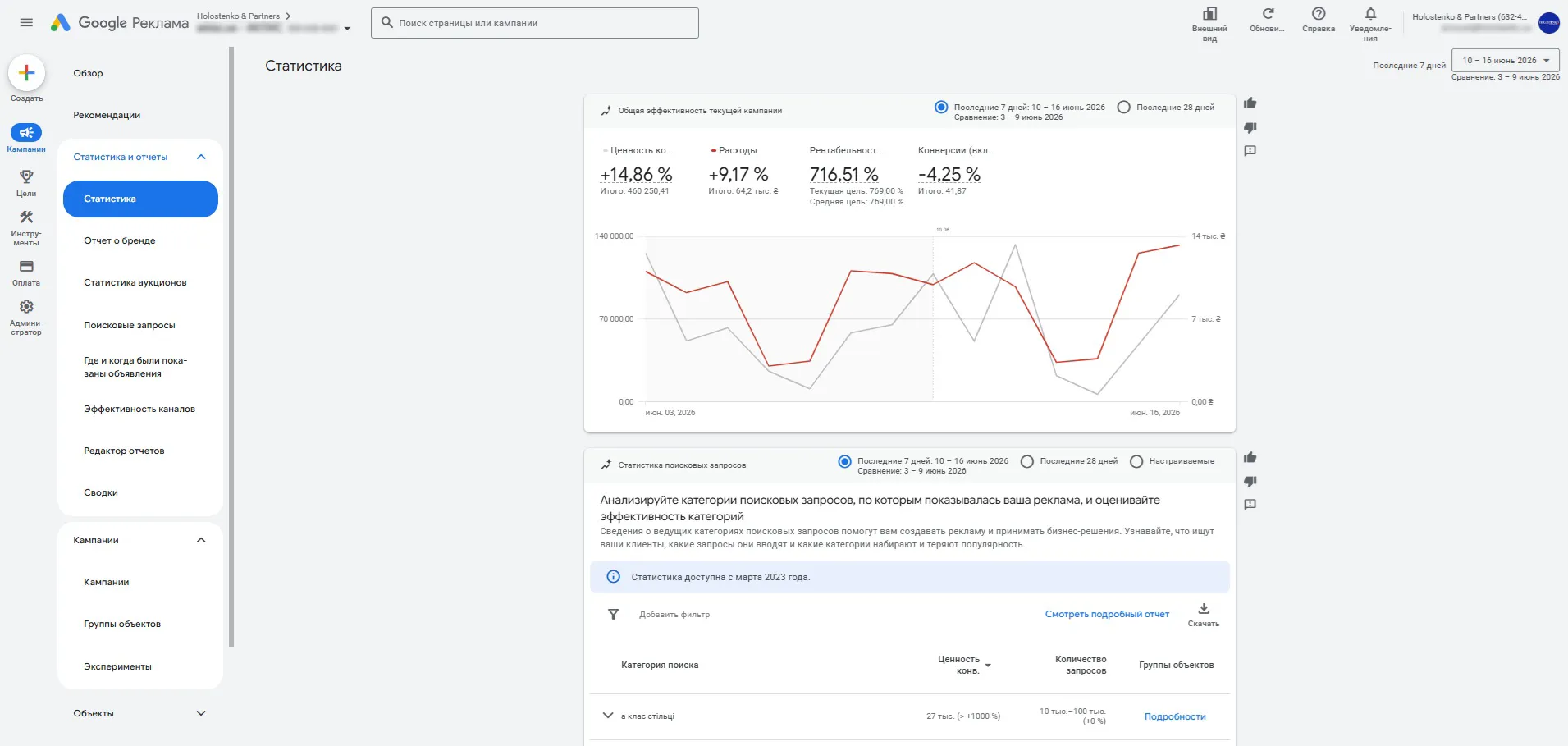Image resolution: width=1568 pixels, height=746 pixels.
Task: Click the Google Ads logo
Action: (60, 23)
